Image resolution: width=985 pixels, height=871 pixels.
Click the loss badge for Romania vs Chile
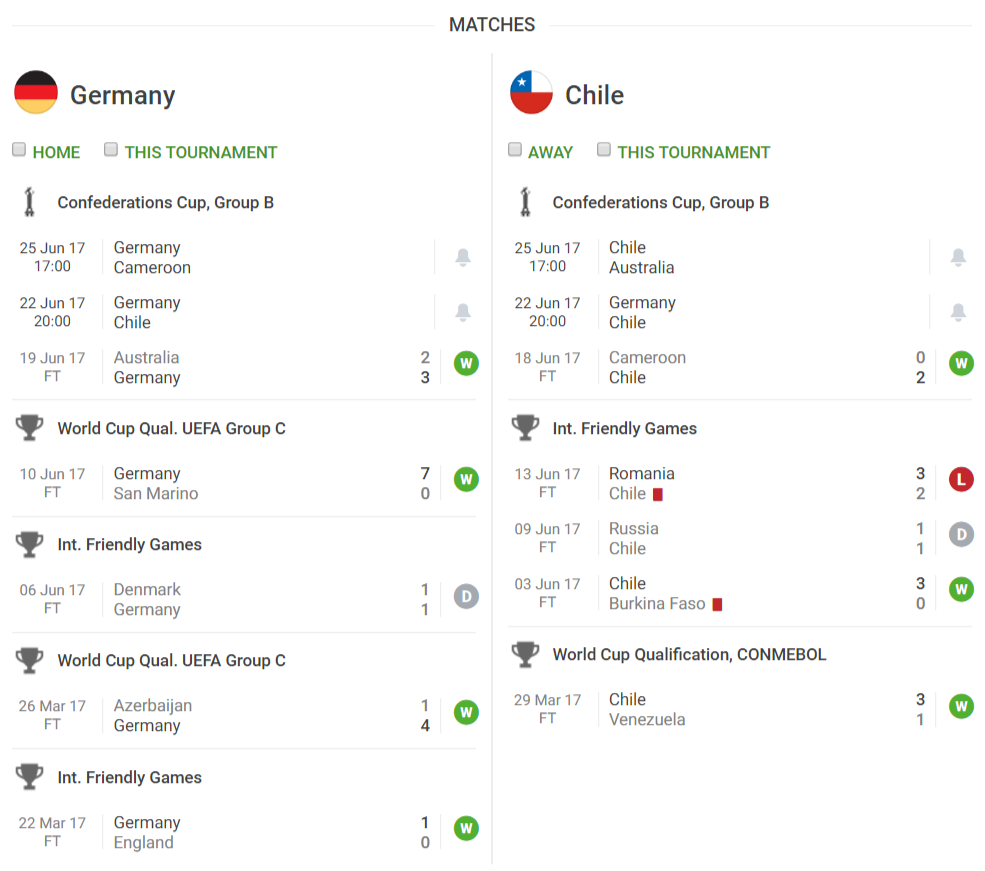tap(961, 480)
